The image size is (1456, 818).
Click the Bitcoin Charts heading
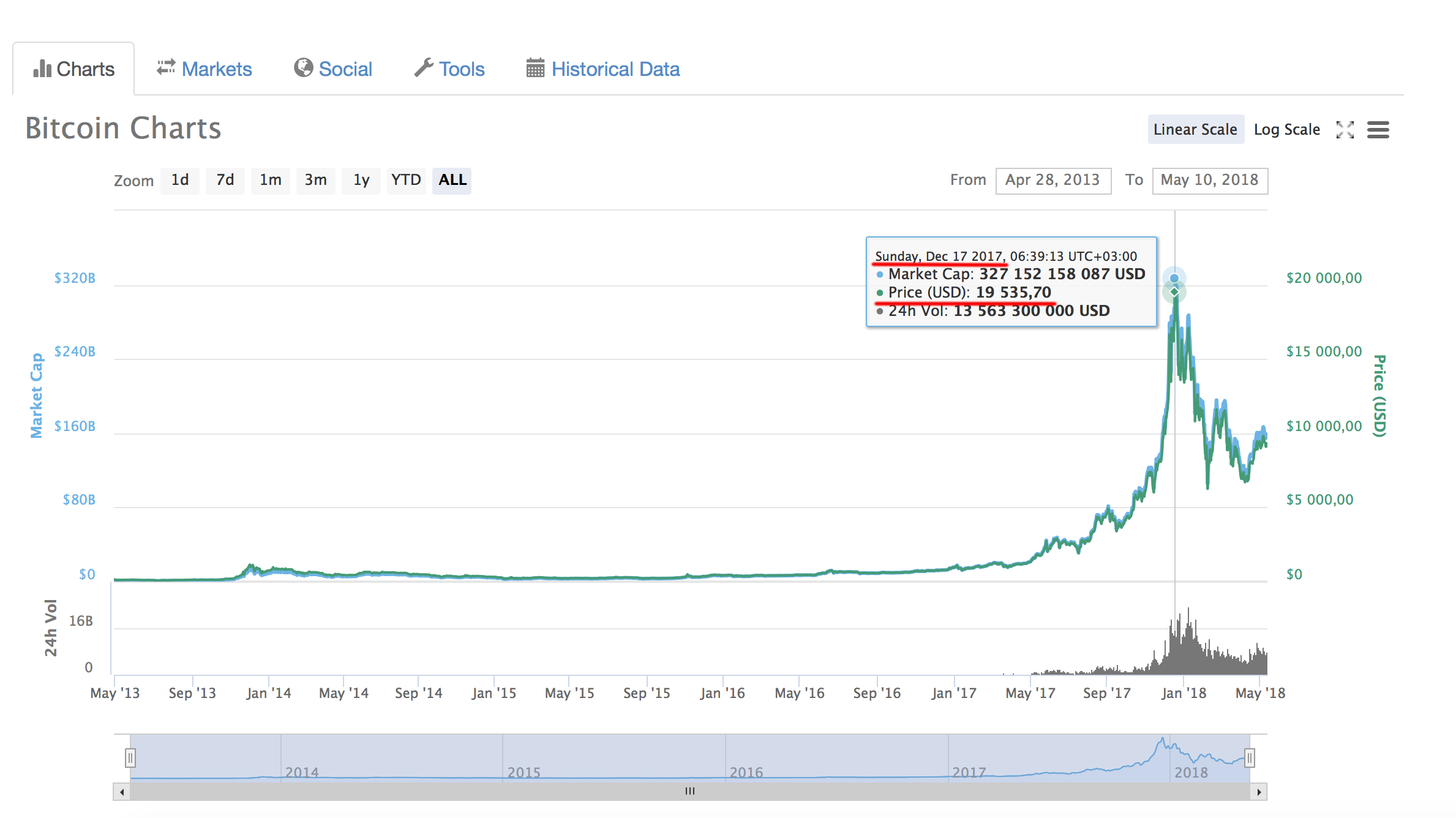pos(123,129)
